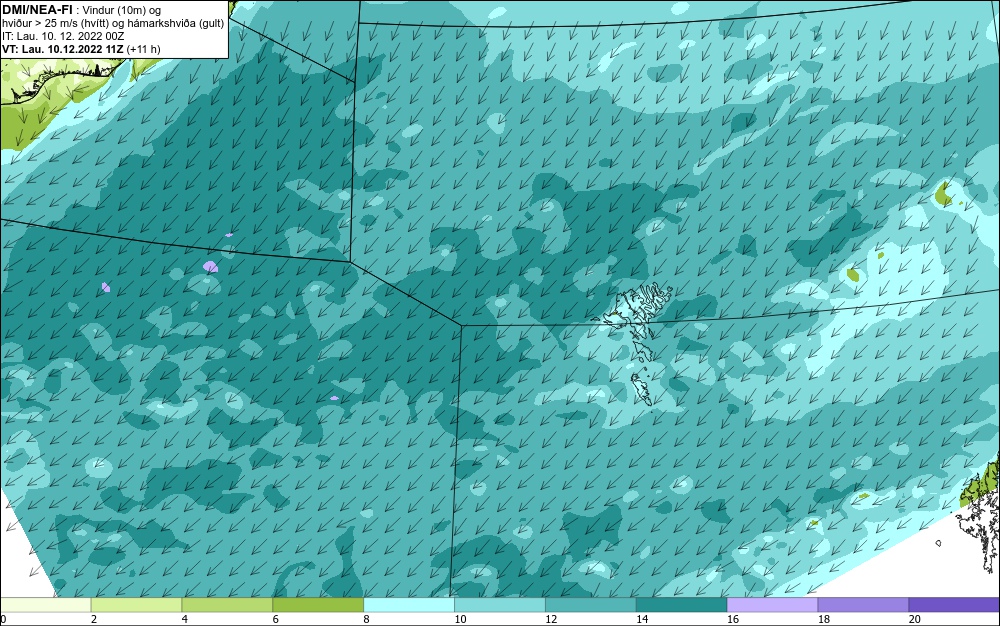Screen dimensions: 1000x626
Task: Click the 'DMI/NEA-FI' title text
Action: pos(37,9)
